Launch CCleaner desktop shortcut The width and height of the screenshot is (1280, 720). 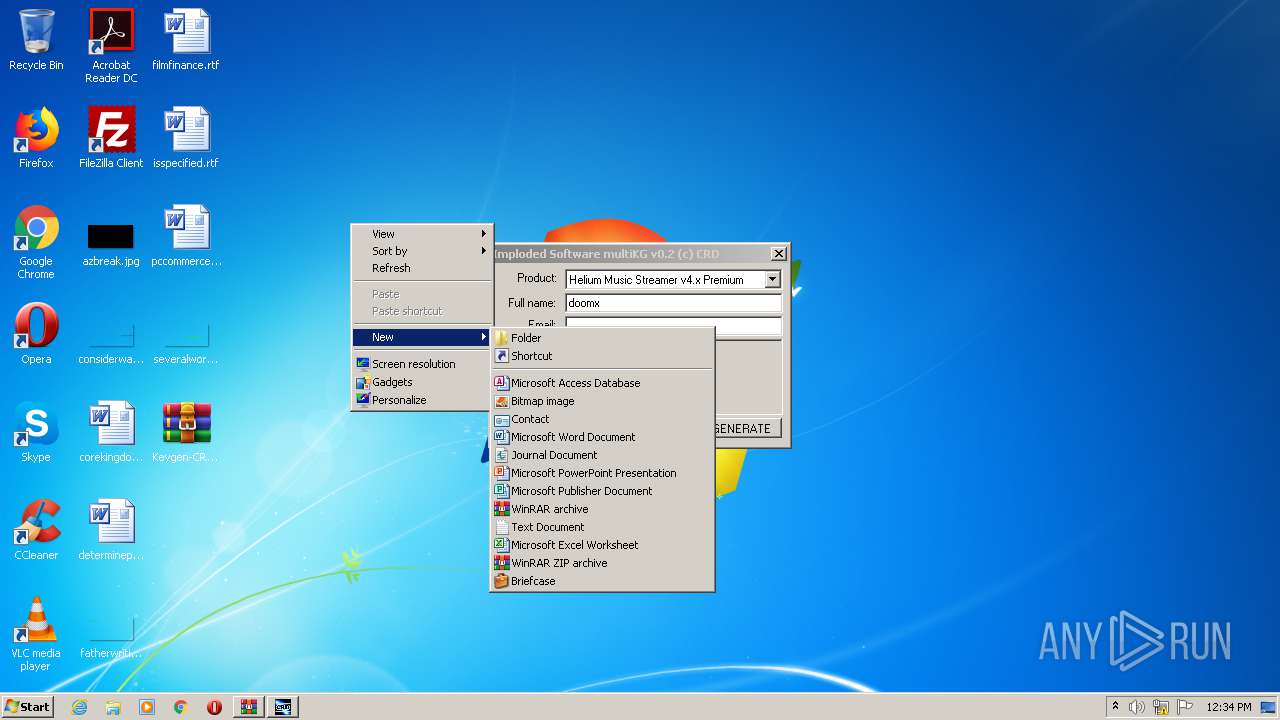coord(36,530)
